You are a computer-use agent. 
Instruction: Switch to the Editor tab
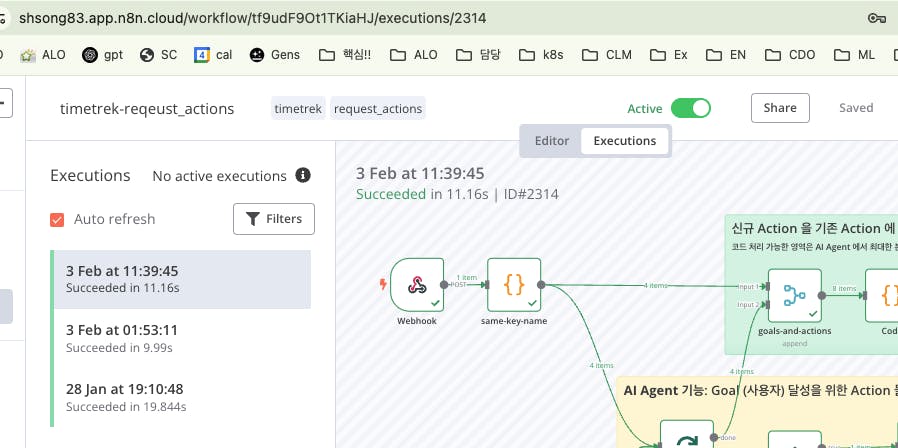click(552, 141)
